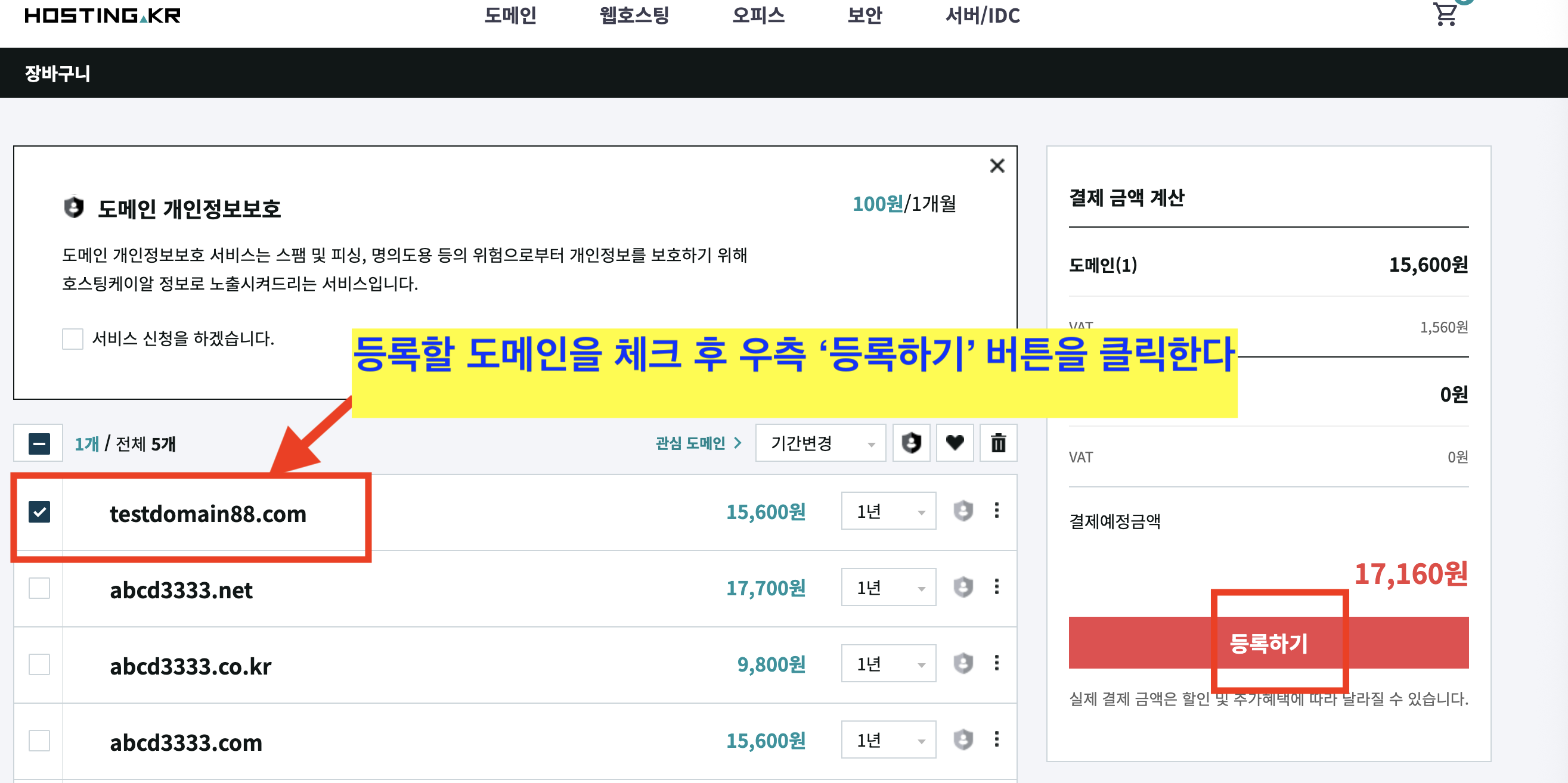This screenshot has height=783, width=1568.
Task: Click the shield icon beside abcd3333.co.kr
Action: click(x=964, y=664)
